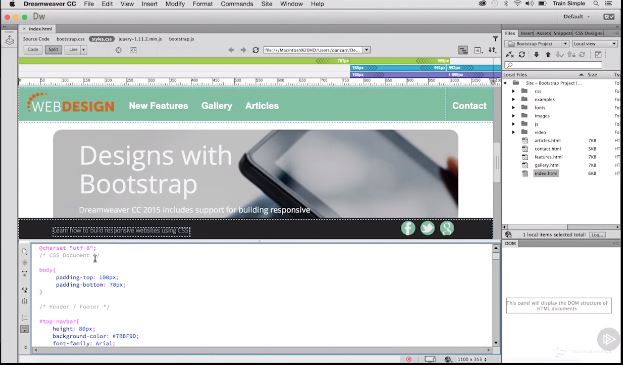Open the Modify menu
This screenshot has width=623, height=365.
click(x=175, y=4)
